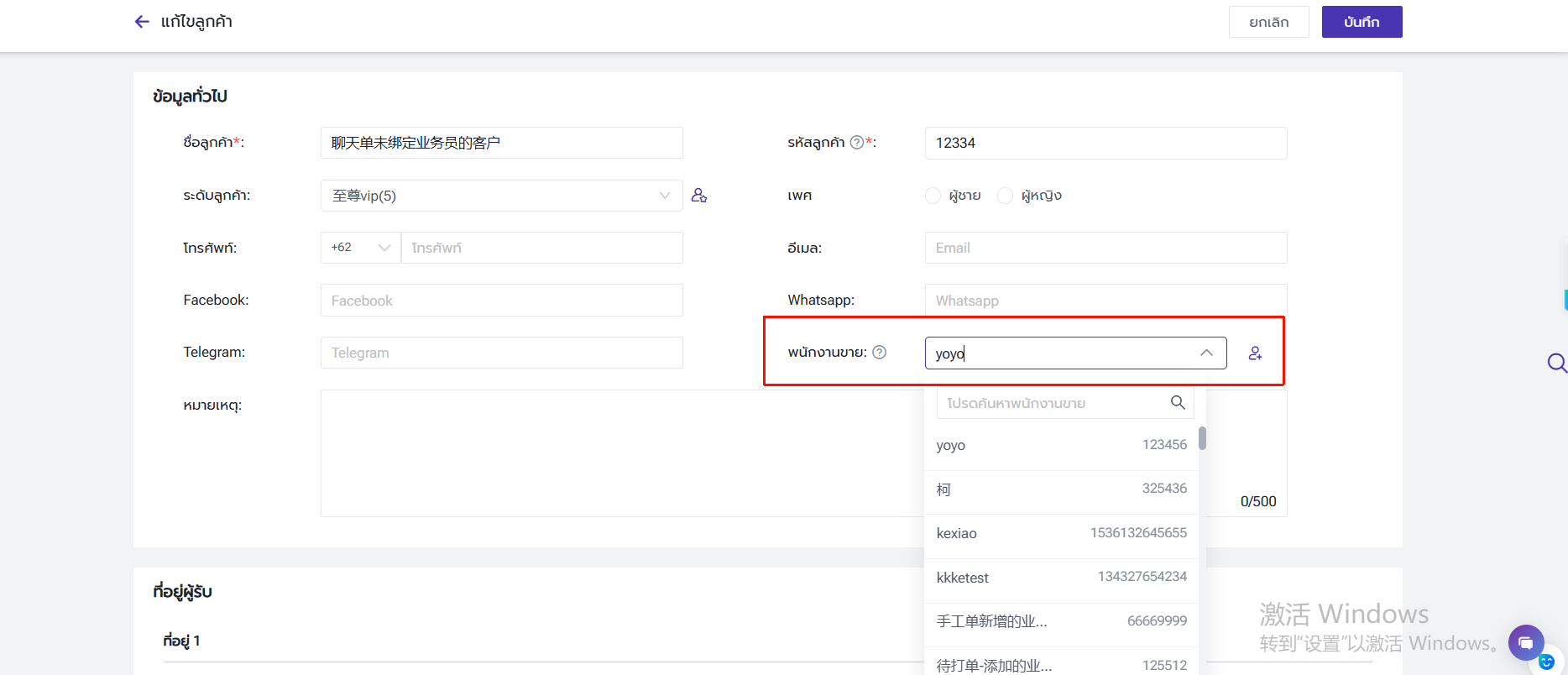Viewport: 1568px width, 675px height.
Task: Click the magnifier icon on right edge
Action: 1556,363
